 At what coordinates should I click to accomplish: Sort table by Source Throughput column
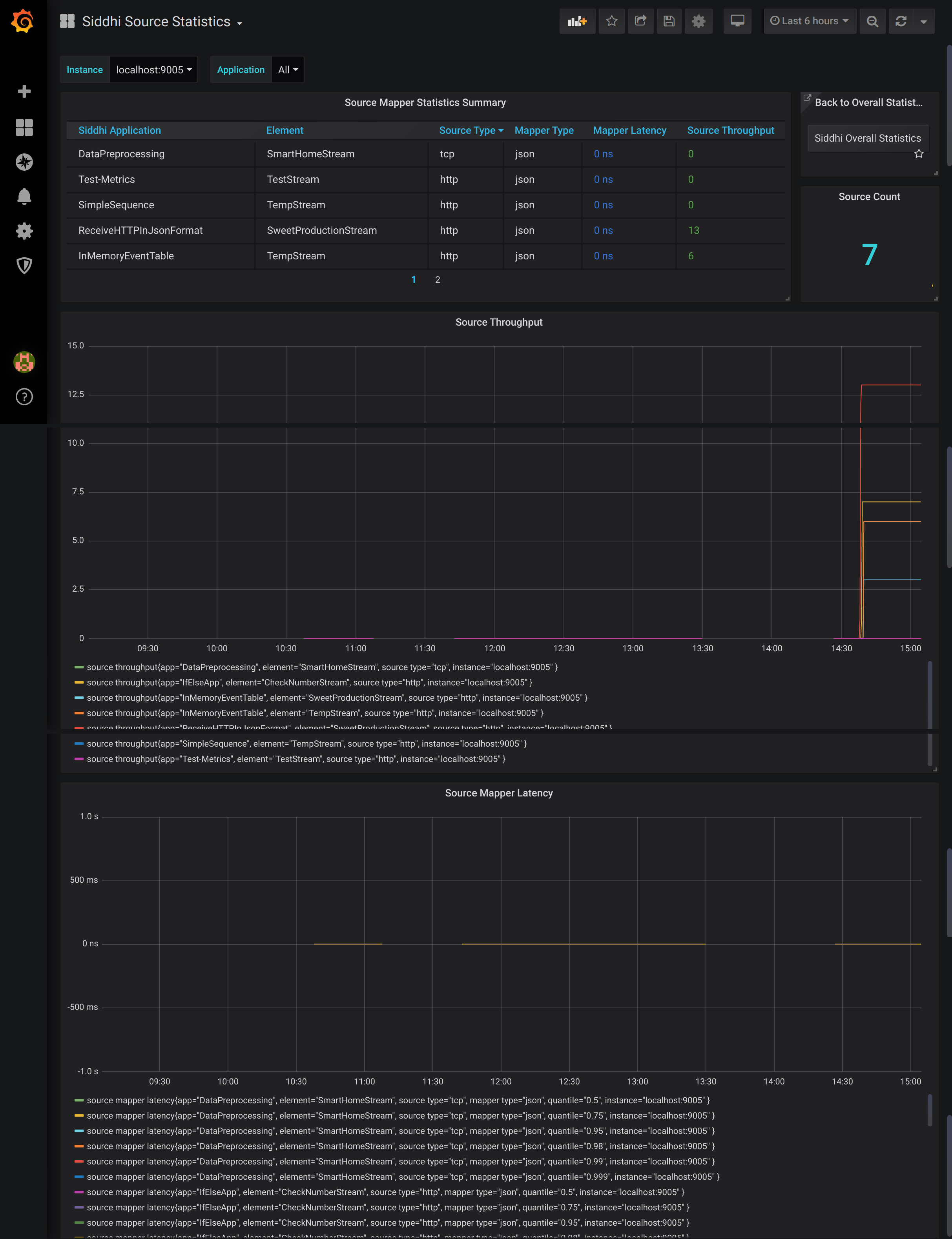click(x=730, y=130)
